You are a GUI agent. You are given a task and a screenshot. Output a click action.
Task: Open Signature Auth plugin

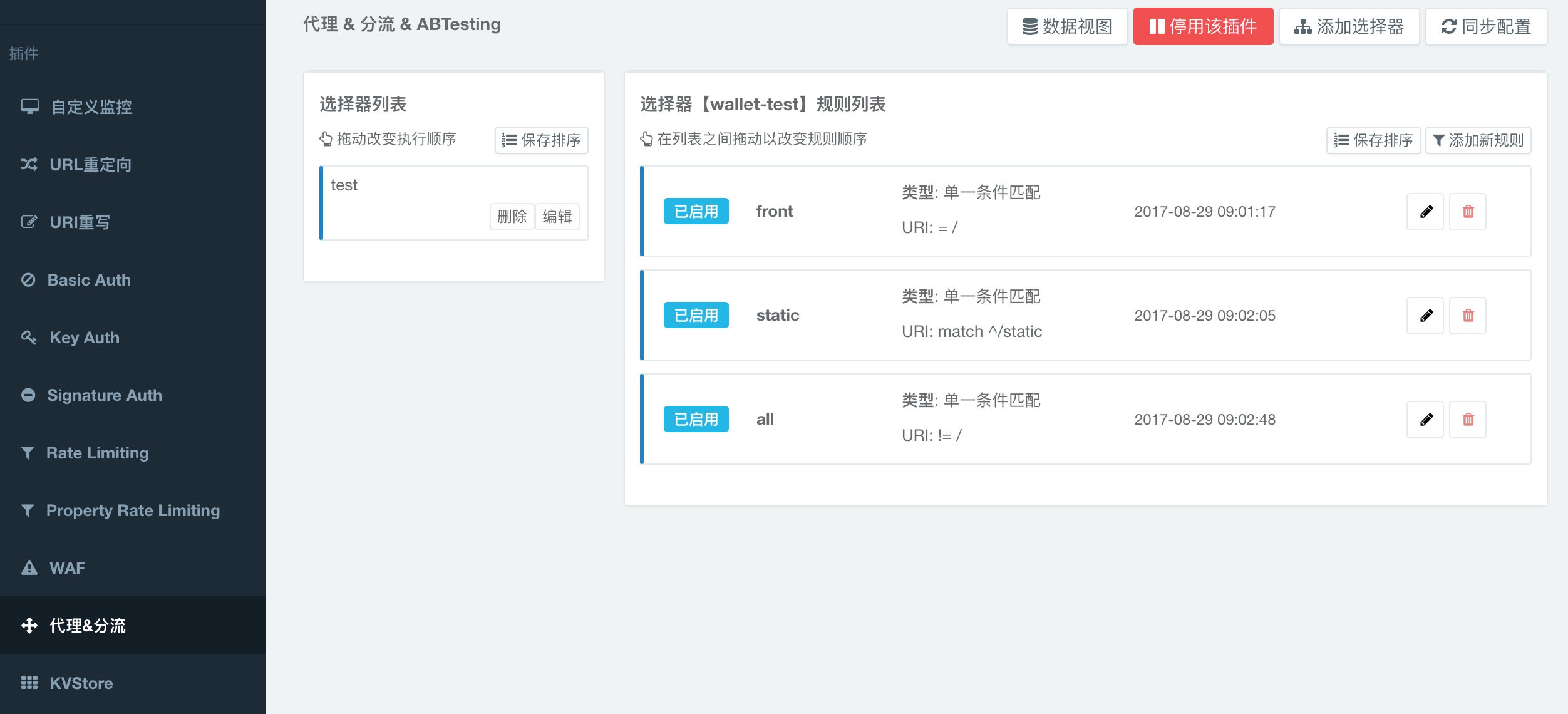tap(133, 395)
